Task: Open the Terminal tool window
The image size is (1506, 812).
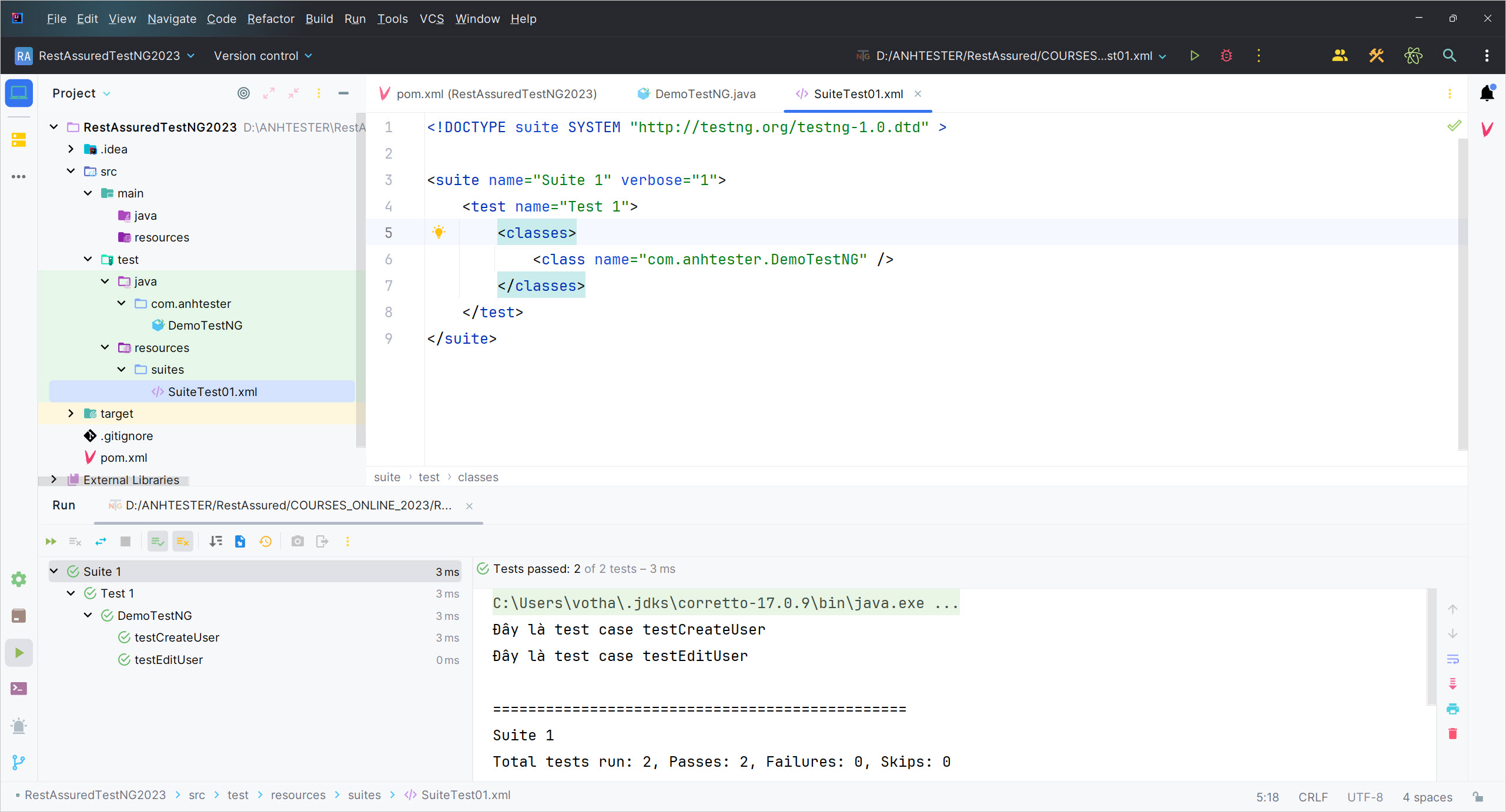Action: (x=19, y=689)
